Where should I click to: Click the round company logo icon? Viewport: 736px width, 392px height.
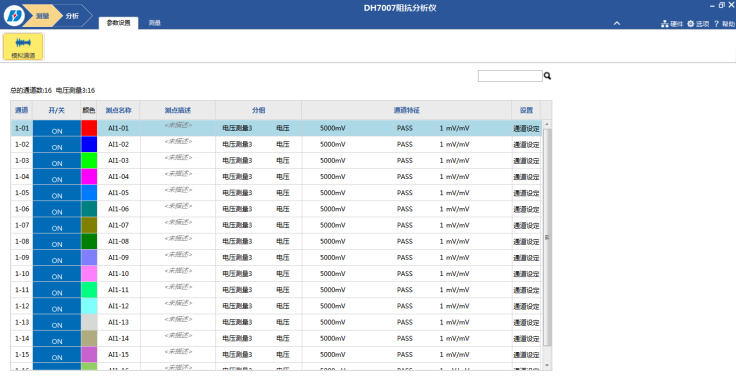point(14,15)
